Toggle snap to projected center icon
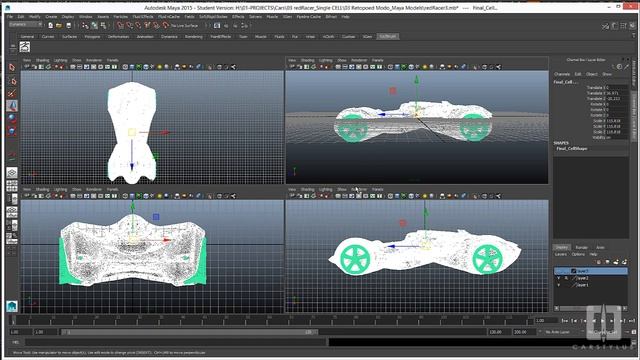640x360 pixels. coord(147,25)
